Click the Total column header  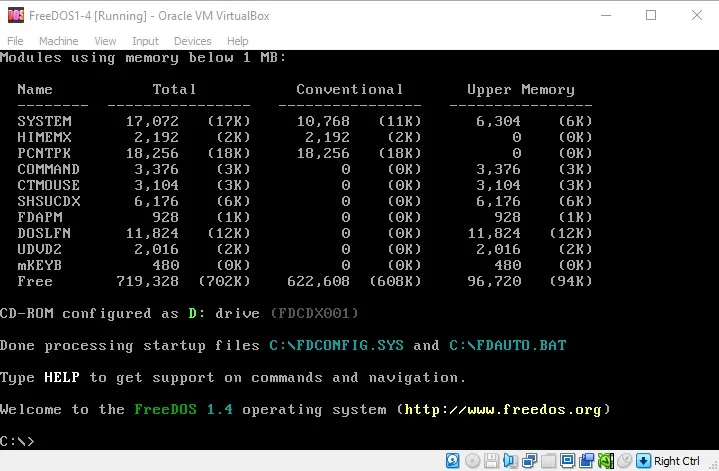click(x=174, y=89)
